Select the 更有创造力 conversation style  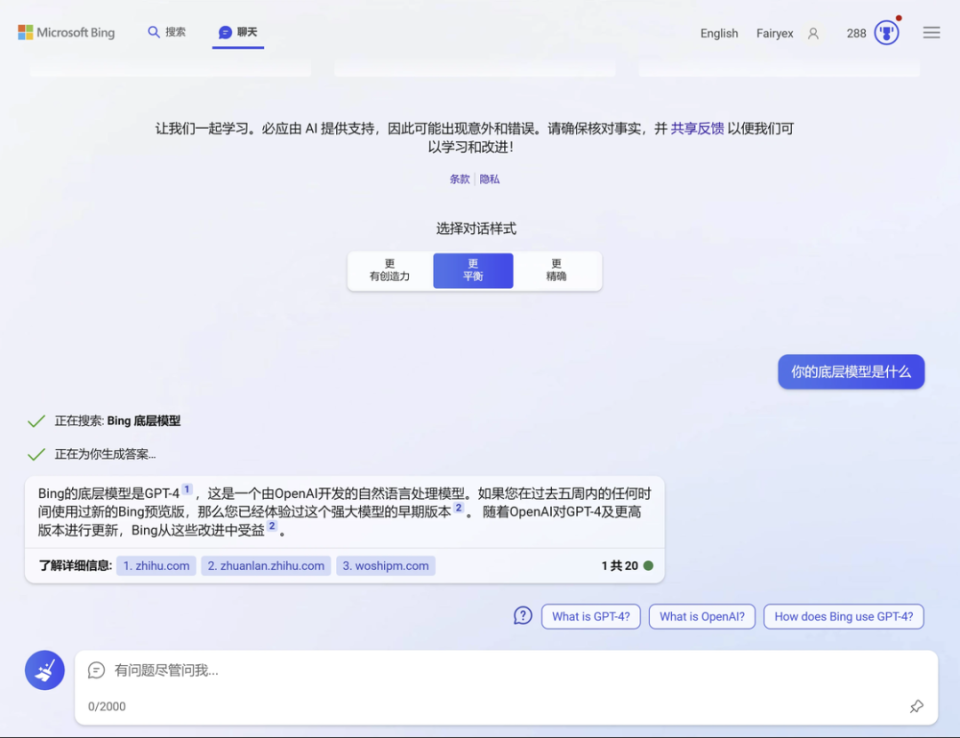click(x=388, y=270)
